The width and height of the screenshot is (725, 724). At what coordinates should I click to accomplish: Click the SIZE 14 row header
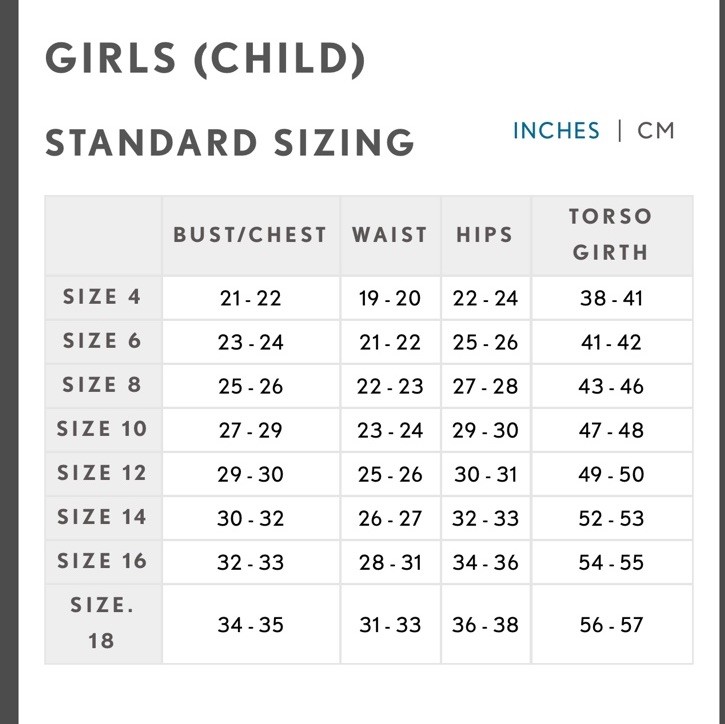[103, 517]
